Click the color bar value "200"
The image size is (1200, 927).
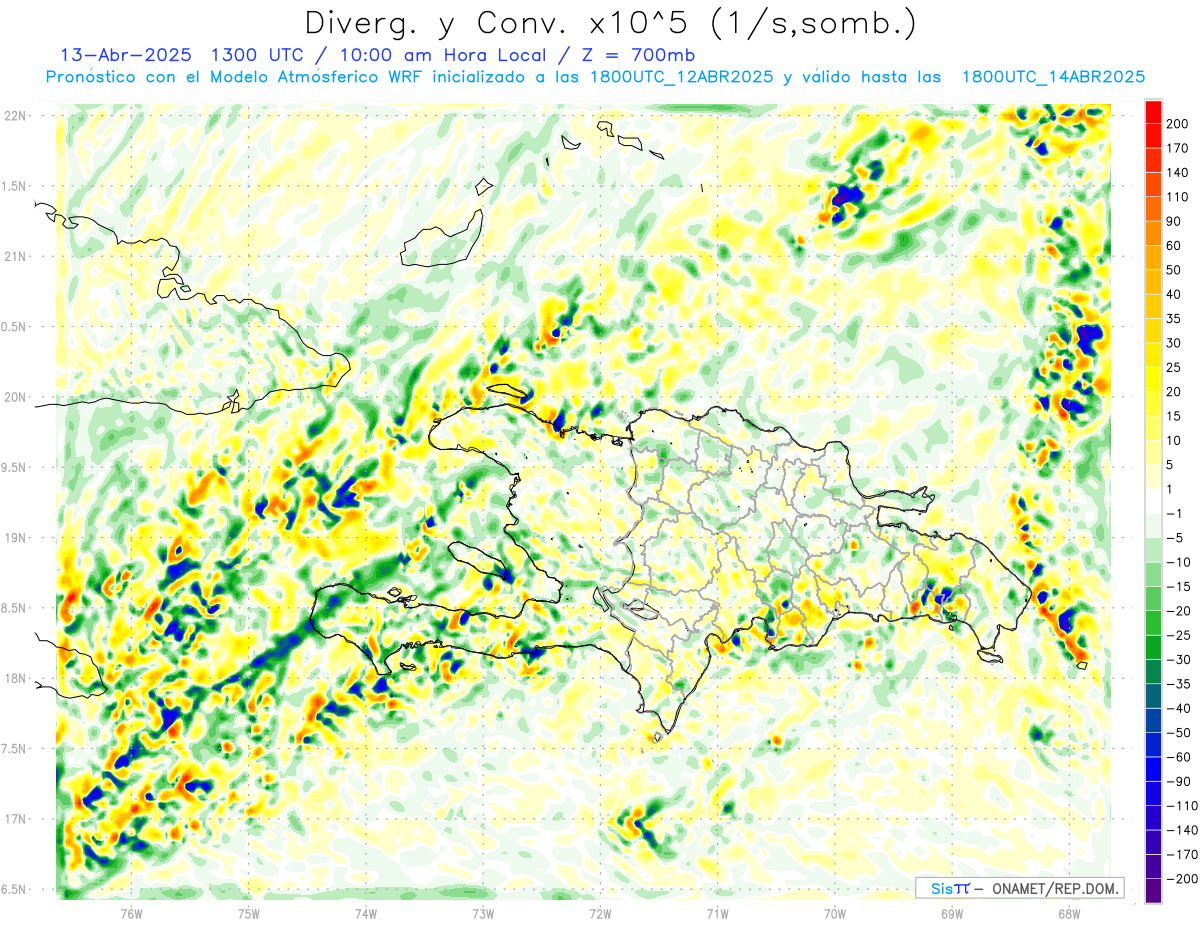1177,124
